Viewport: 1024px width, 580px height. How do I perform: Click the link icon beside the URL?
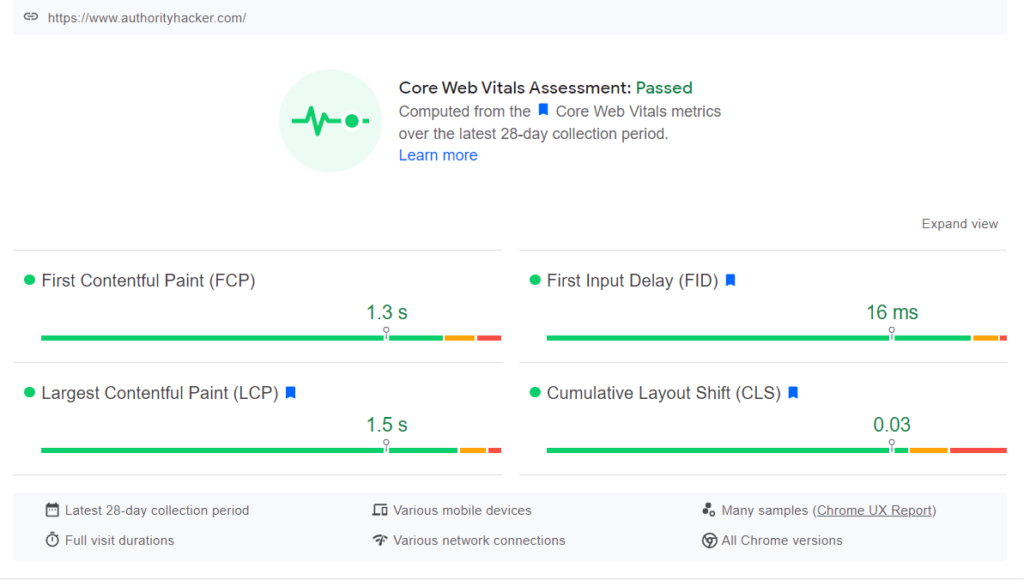[31, 18]
